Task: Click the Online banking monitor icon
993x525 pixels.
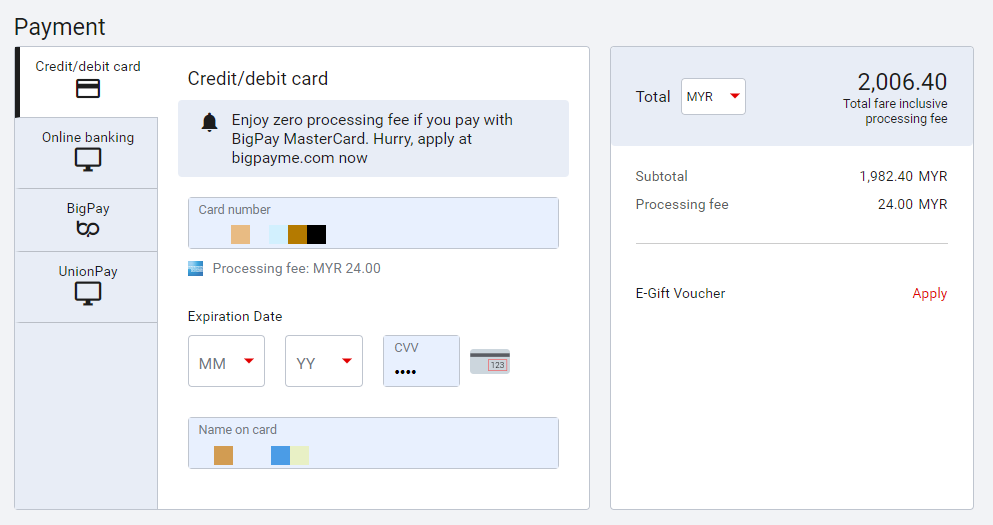Action: 88,160
